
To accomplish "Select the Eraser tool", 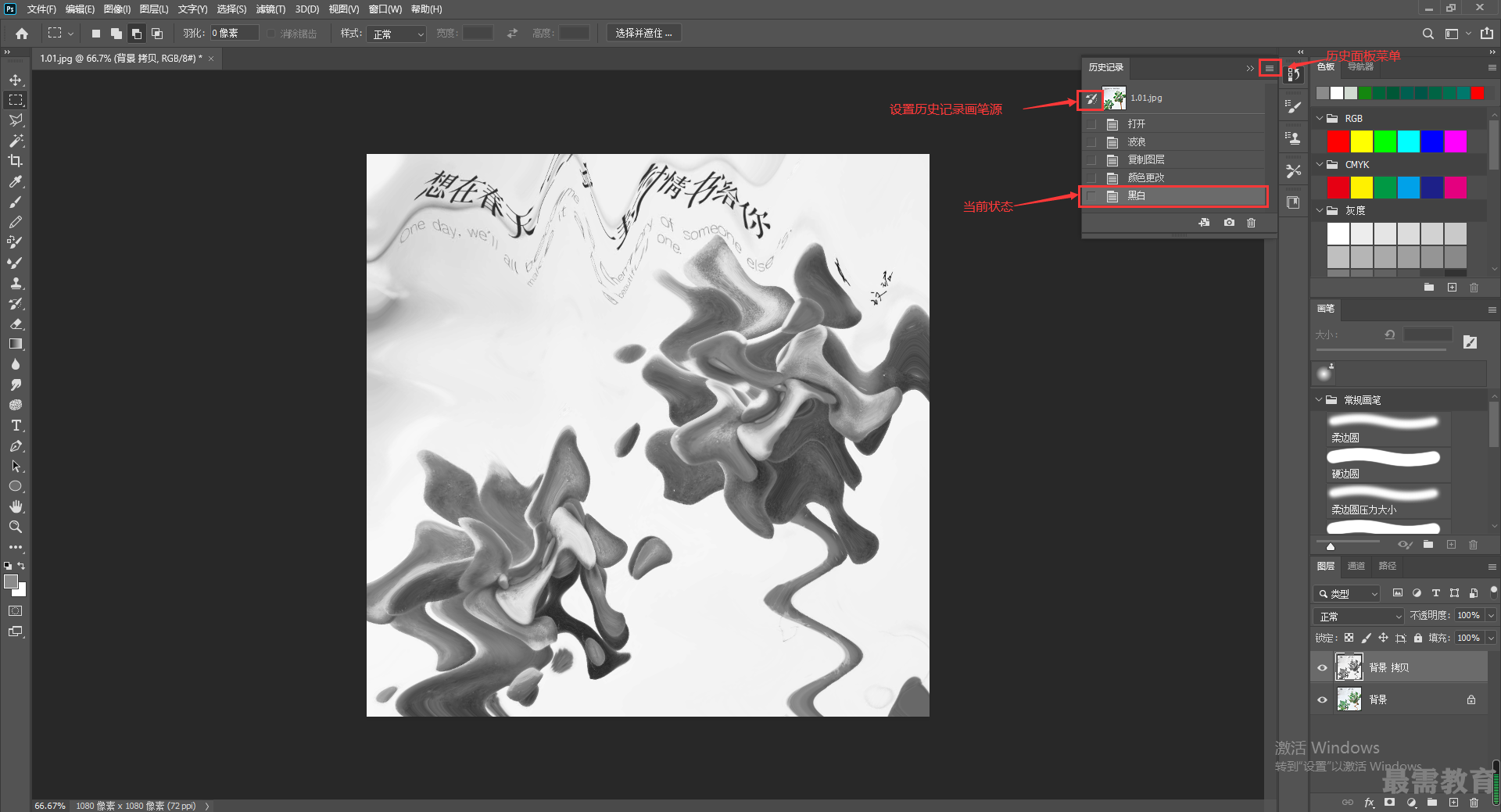I will pos(16,324).
